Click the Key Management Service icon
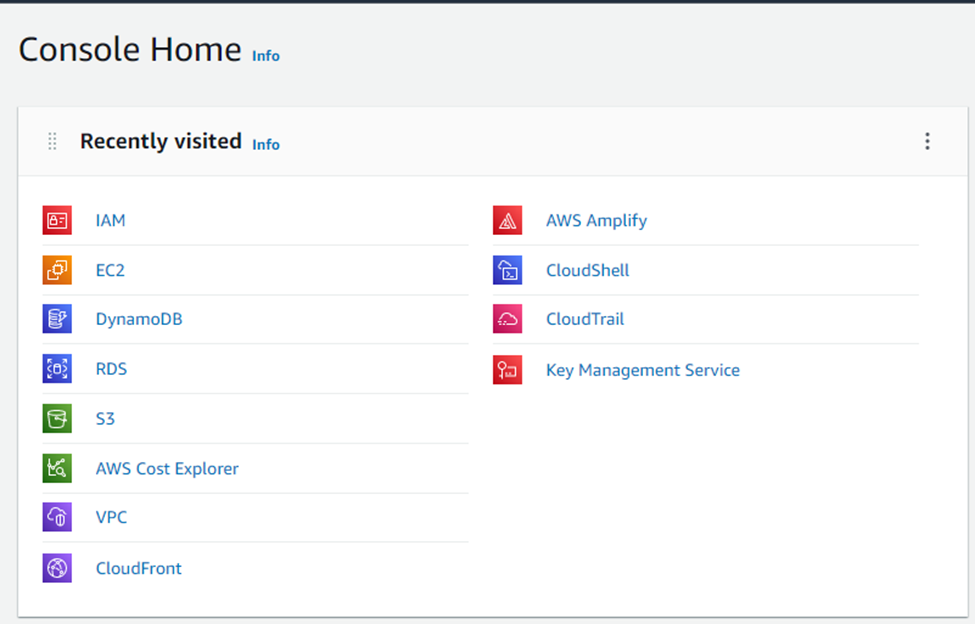Screen dimensions: 975x624 [507, 370]
